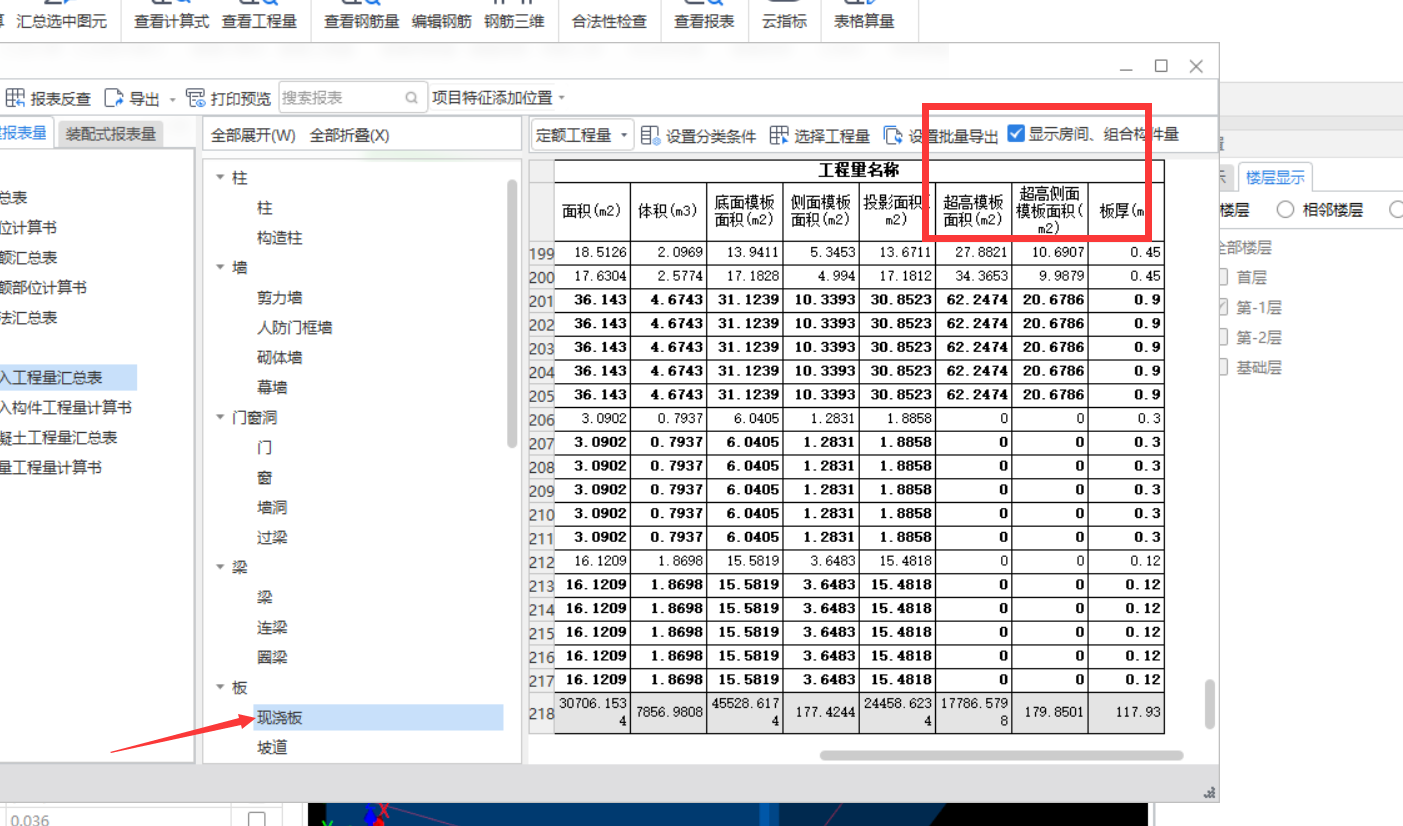Image resolution: width=1403 pixels, height=826 pixels.
Task: Select 构造柱 in the component tree
Action: pos(279,238)
